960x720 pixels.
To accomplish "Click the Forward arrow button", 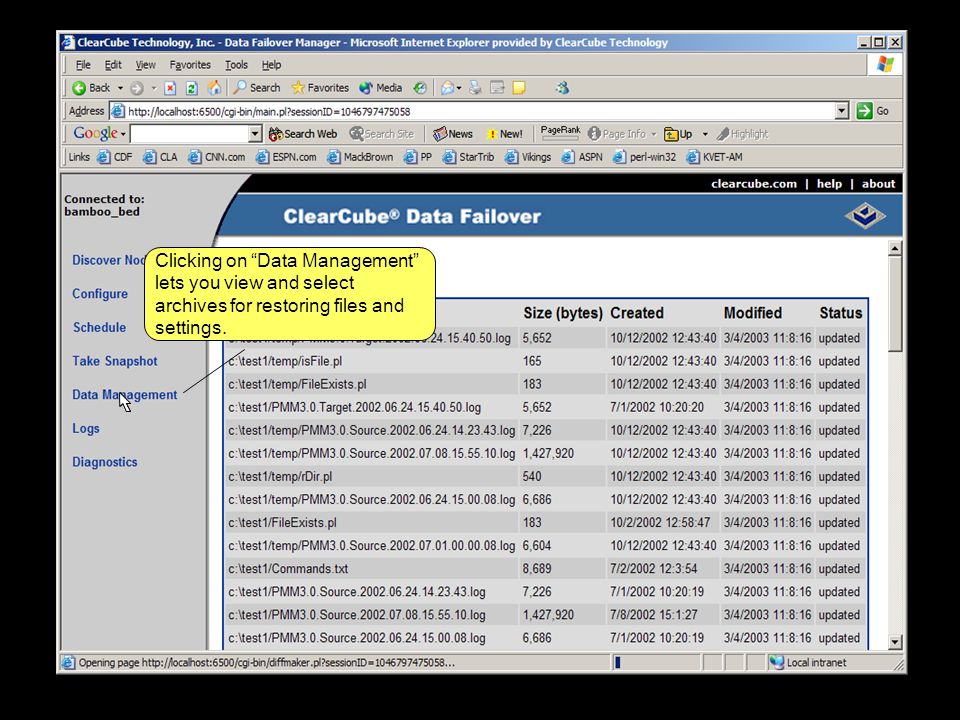I will click(x=137, y=88).
